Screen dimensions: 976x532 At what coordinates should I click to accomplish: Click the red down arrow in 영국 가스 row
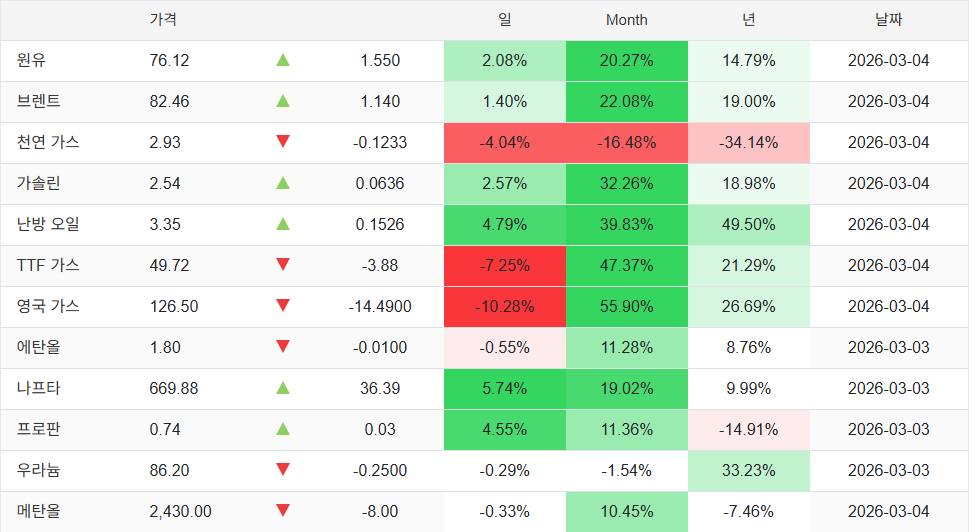(283, 306)
